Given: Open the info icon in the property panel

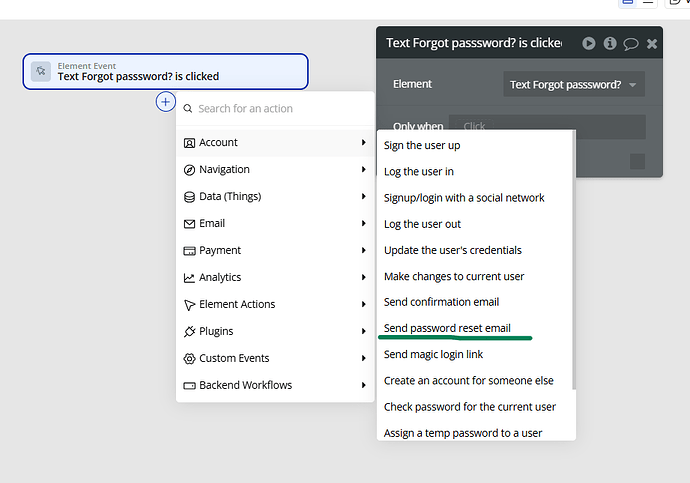Looking at the screenshot, I should click(610, 43).
